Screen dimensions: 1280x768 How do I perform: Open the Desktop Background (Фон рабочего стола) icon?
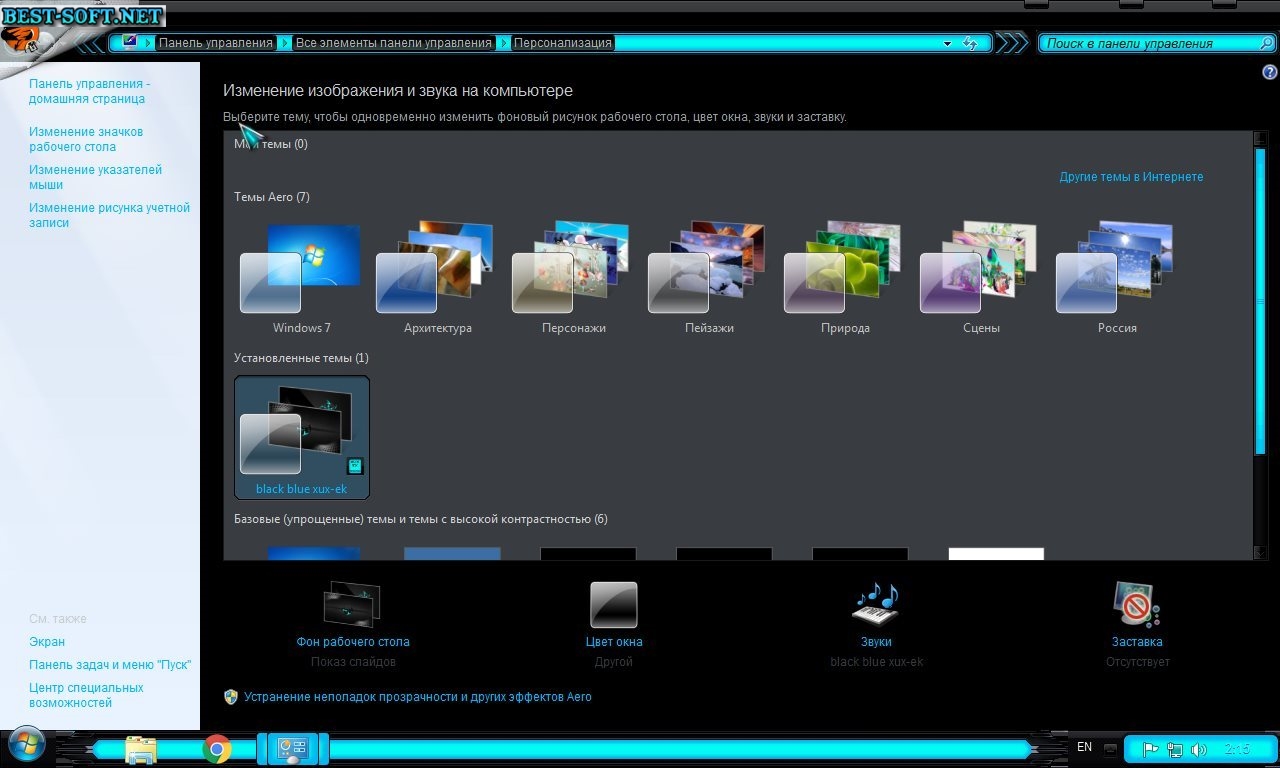point(352,606)
